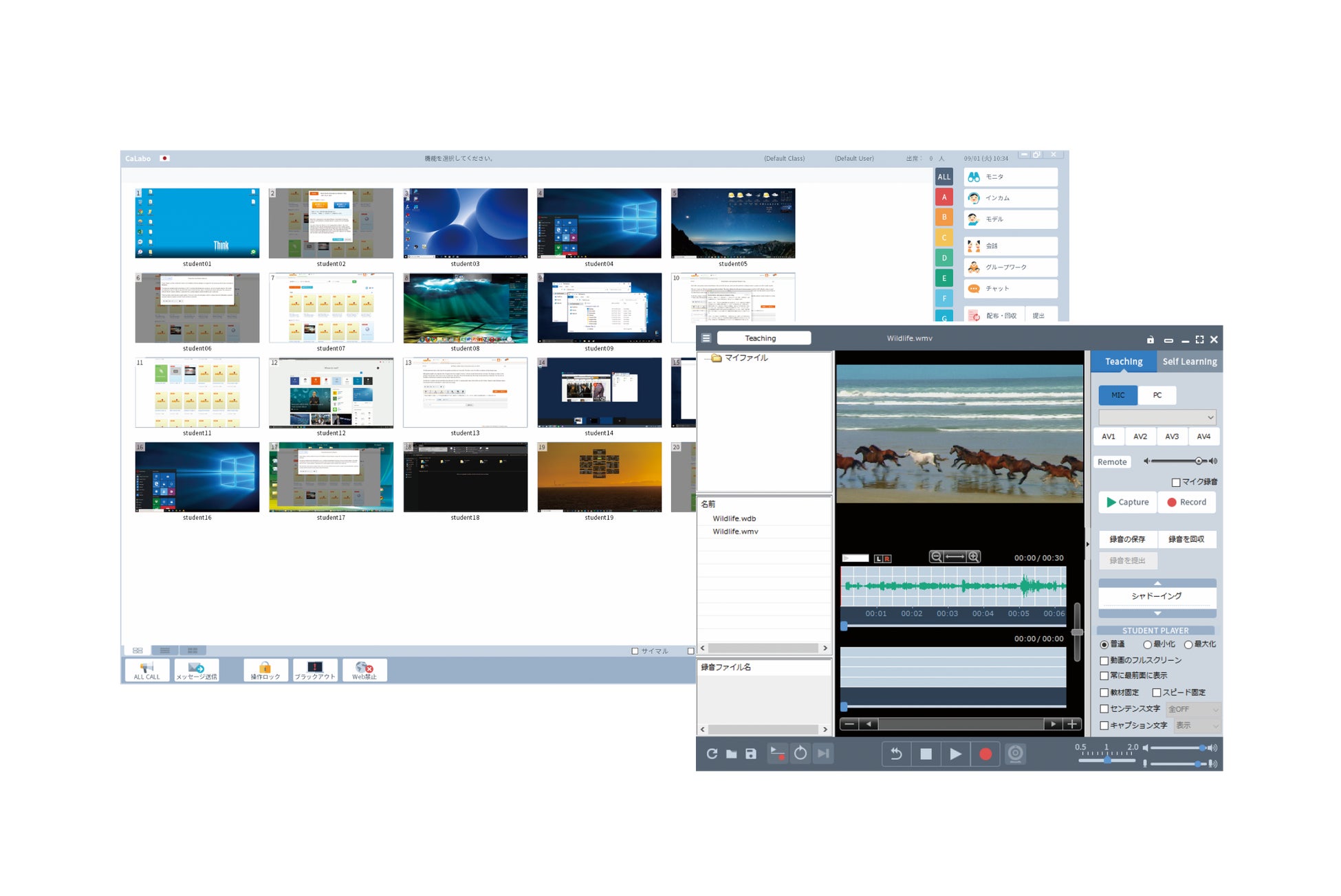Expand the 全OFF sentence text dropdown
The width and height of the screenshot is (1341, 896).
click(1193, 709)
